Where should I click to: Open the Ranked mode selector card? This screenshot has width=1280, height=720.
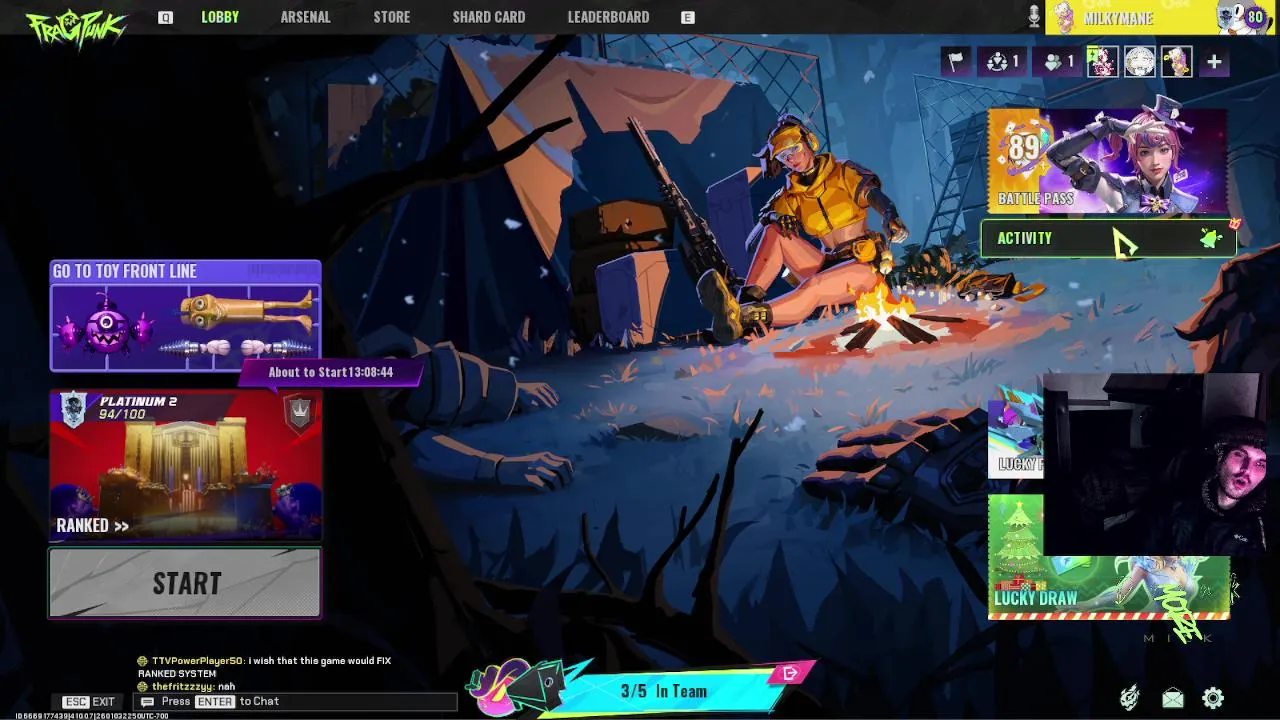[186, 465]
